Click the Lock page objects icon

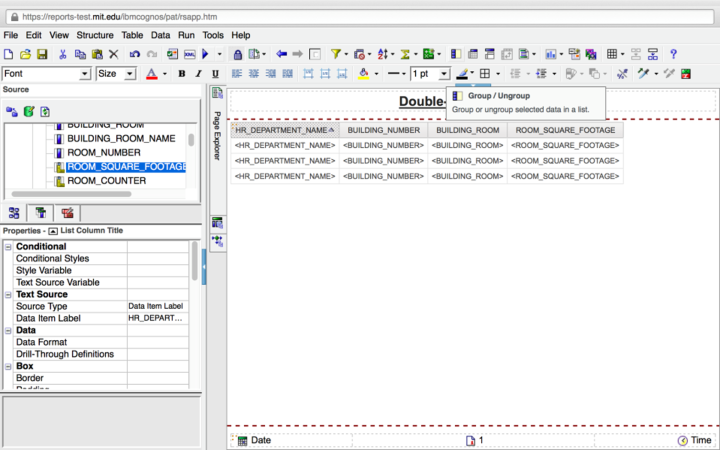(x=238, y=54)
